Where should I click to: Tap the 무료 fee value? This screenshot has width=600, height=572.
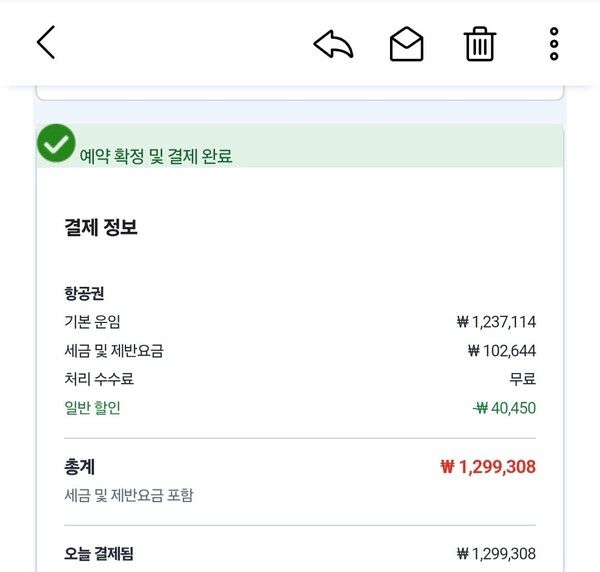[x=522, y=379]
